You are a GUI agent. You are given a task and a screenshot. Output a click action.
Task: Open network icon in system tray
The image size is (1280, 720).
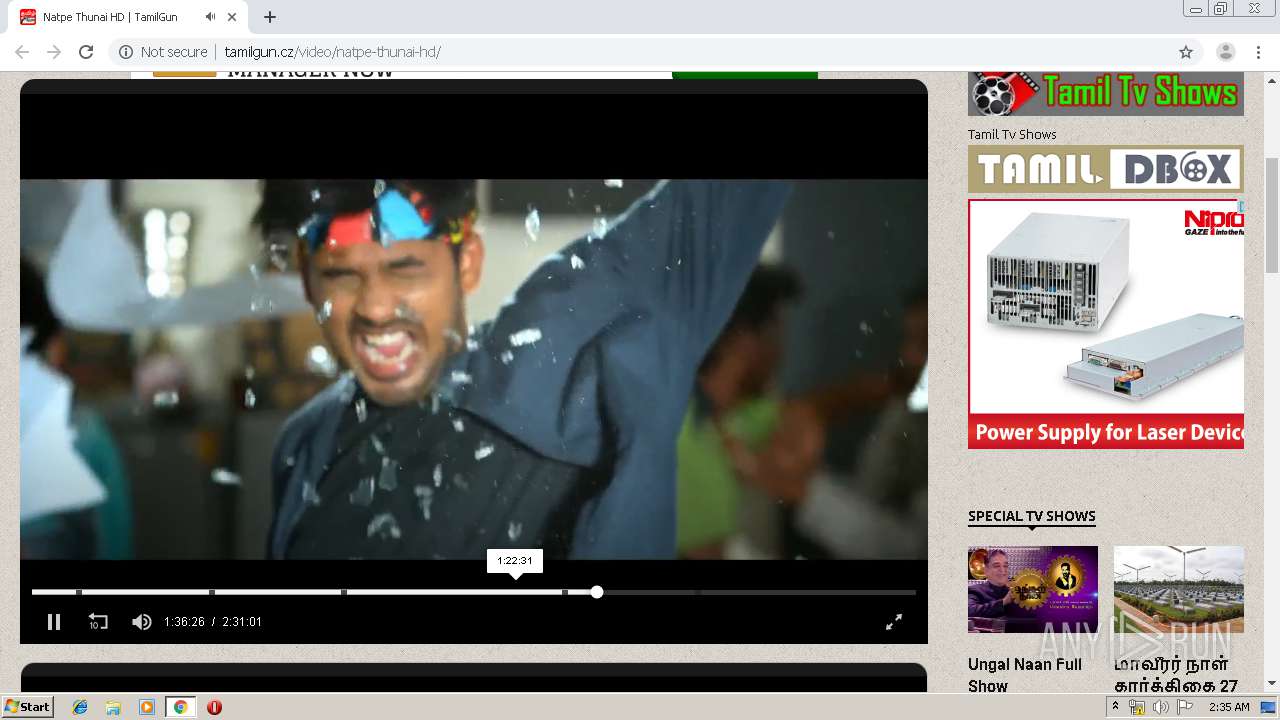[1137, 707]
